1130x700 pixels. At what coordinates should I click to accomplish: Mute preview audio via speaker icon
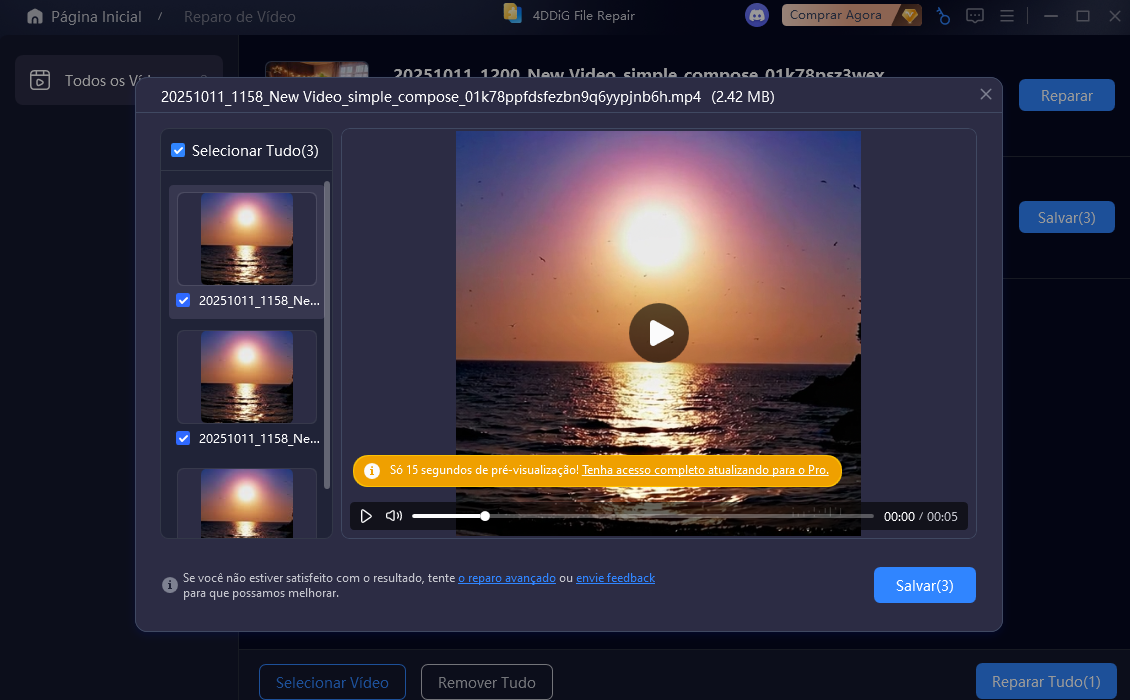point(393,515)
